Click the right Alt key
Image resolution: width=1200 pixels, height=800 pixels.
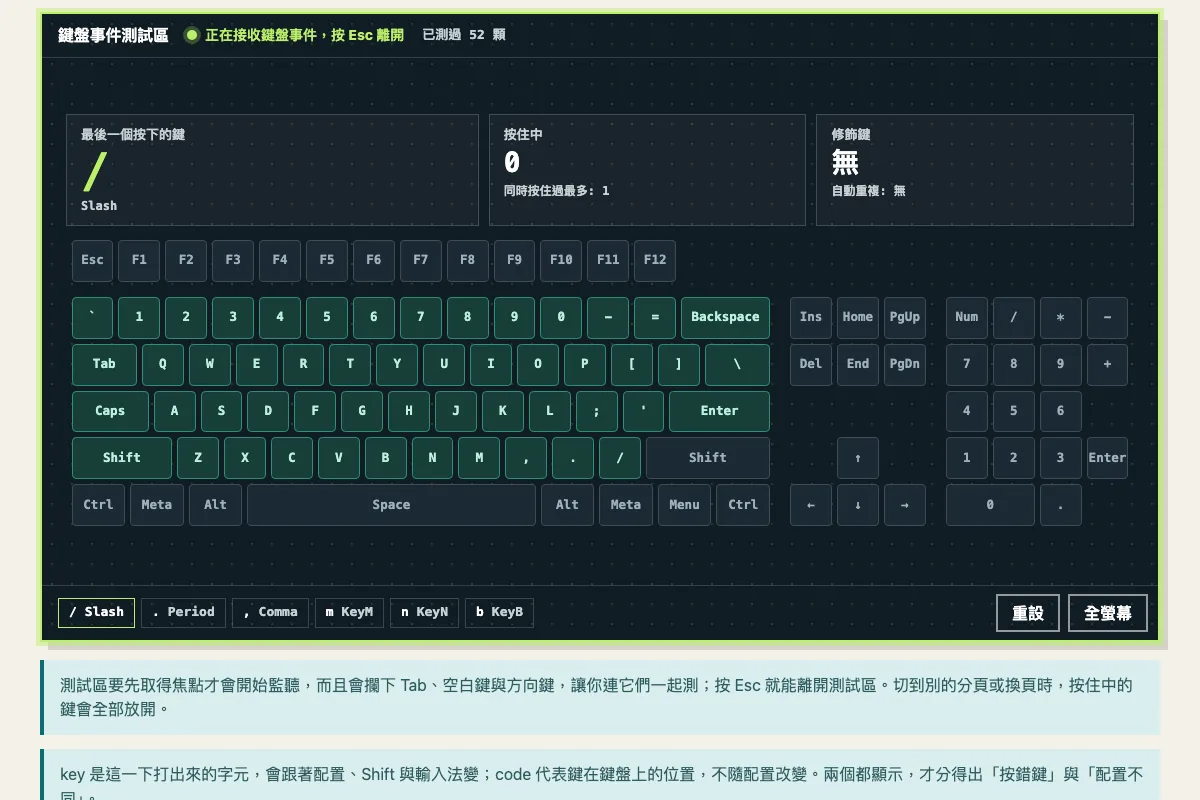point(567,505)
